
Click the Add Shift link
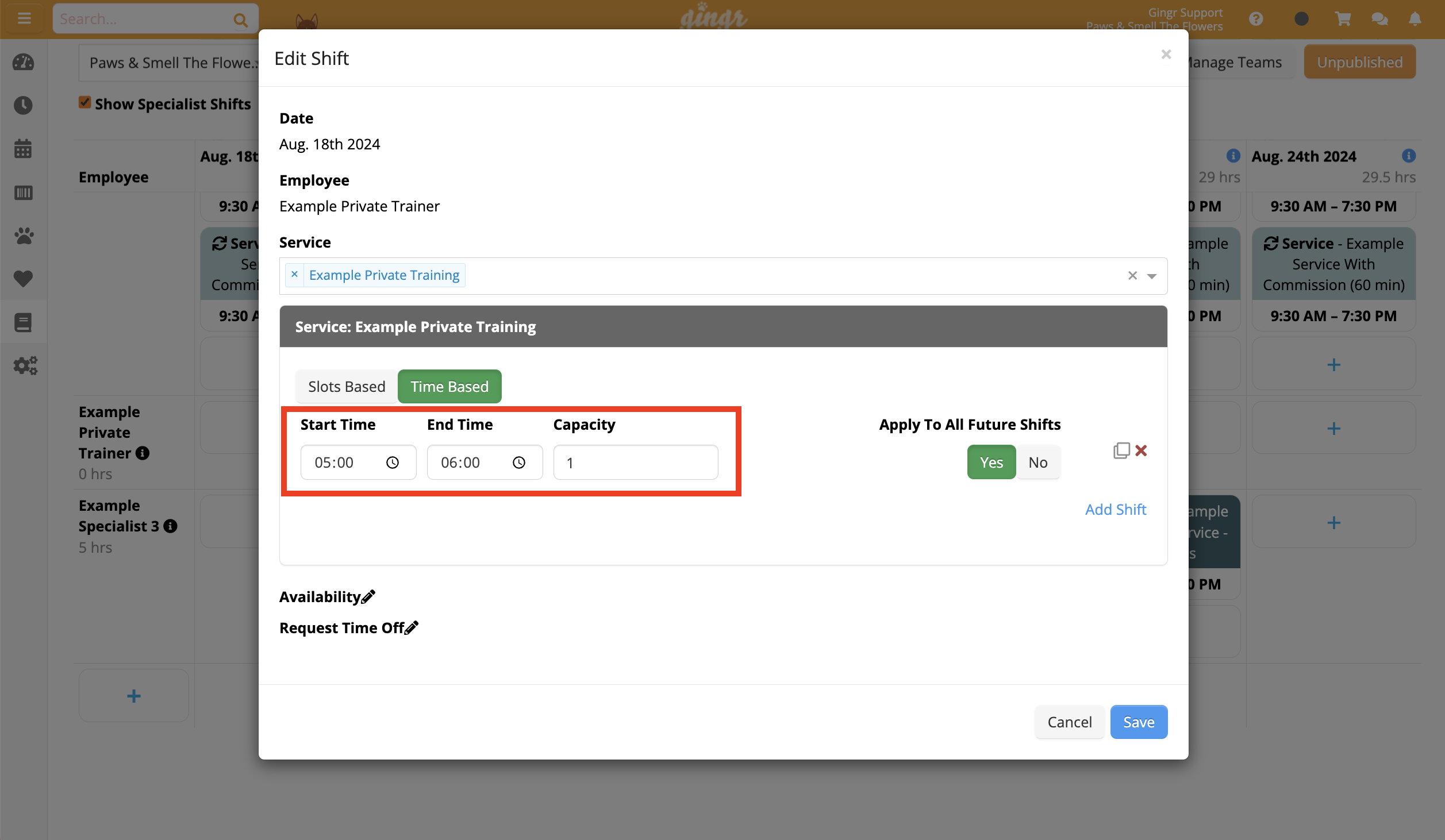tap(1116, 510)
